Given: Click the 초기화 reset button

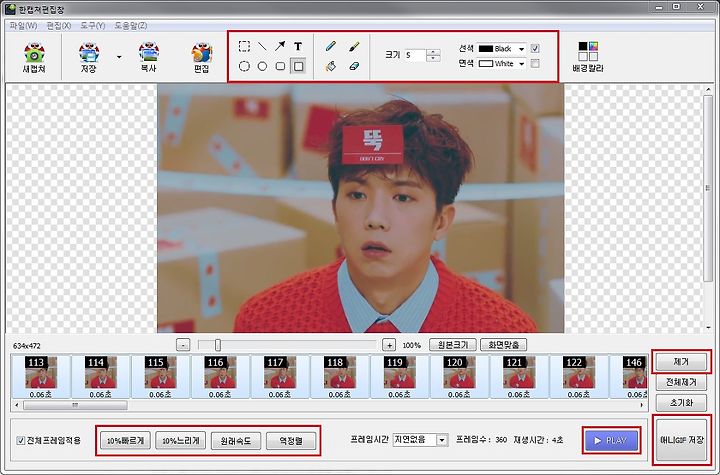Looking at the screenshot, I should pyautogui.click(x=681, y=403).
